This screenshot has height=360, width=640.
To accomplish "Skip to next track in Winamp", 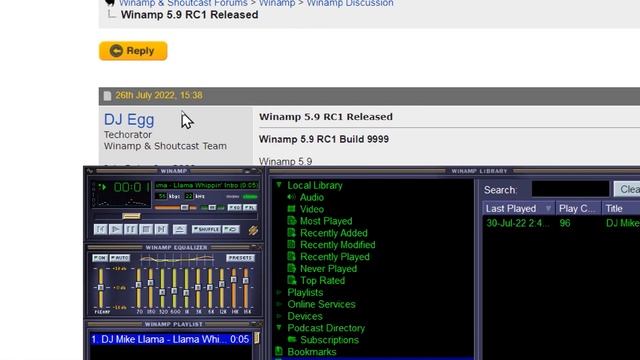I will tap(161, 229).
